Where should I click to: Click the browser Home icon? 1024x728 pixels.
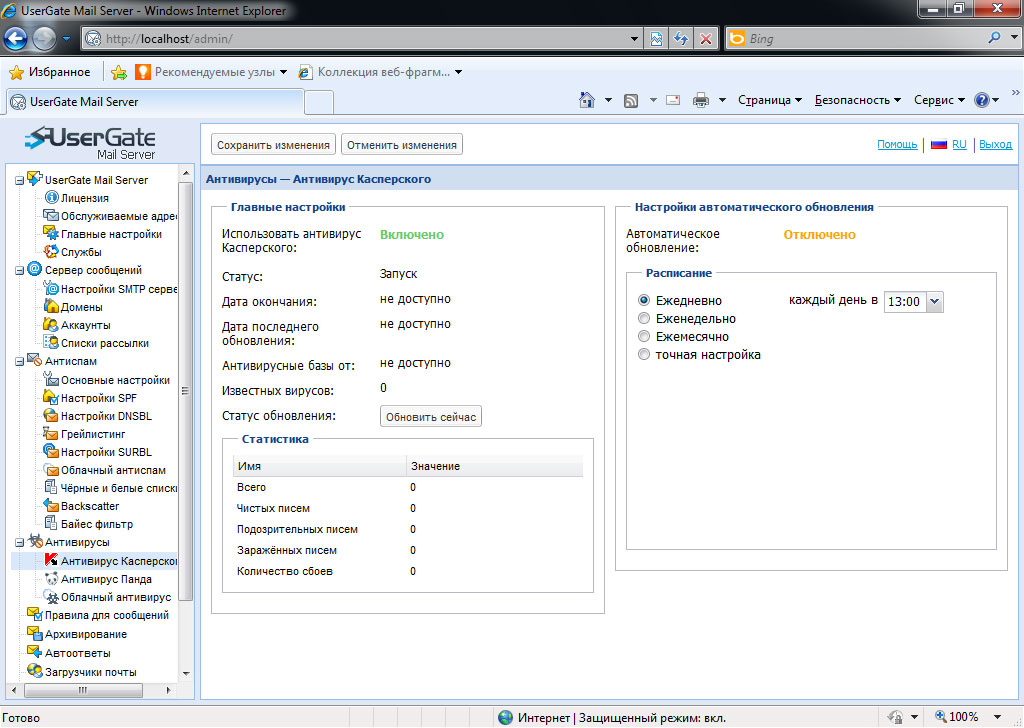(588, 100)
